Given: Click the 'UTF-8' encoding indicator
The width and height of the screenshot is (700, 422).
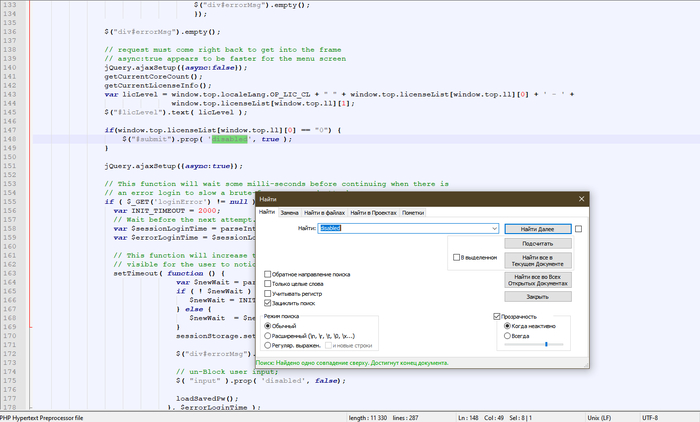Looking at the screenshot, I should (650, 418).
